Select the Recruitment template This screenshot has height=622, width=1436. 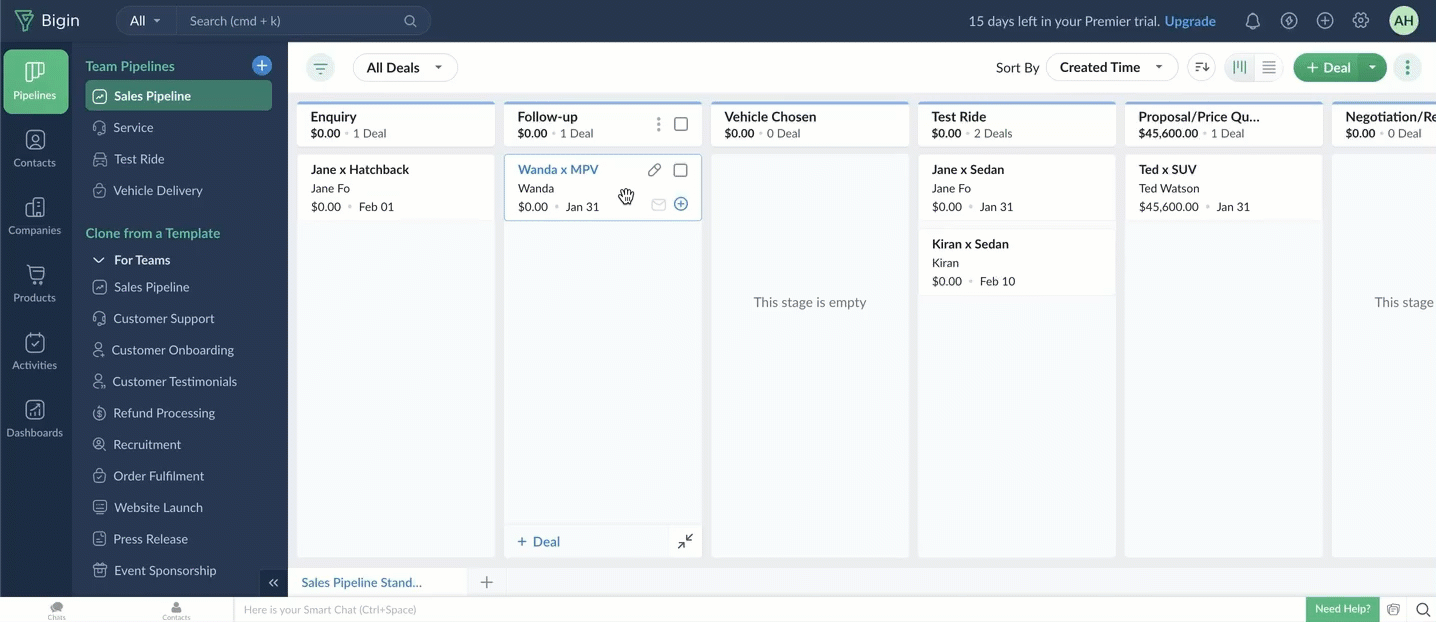[x=147, y=444]
